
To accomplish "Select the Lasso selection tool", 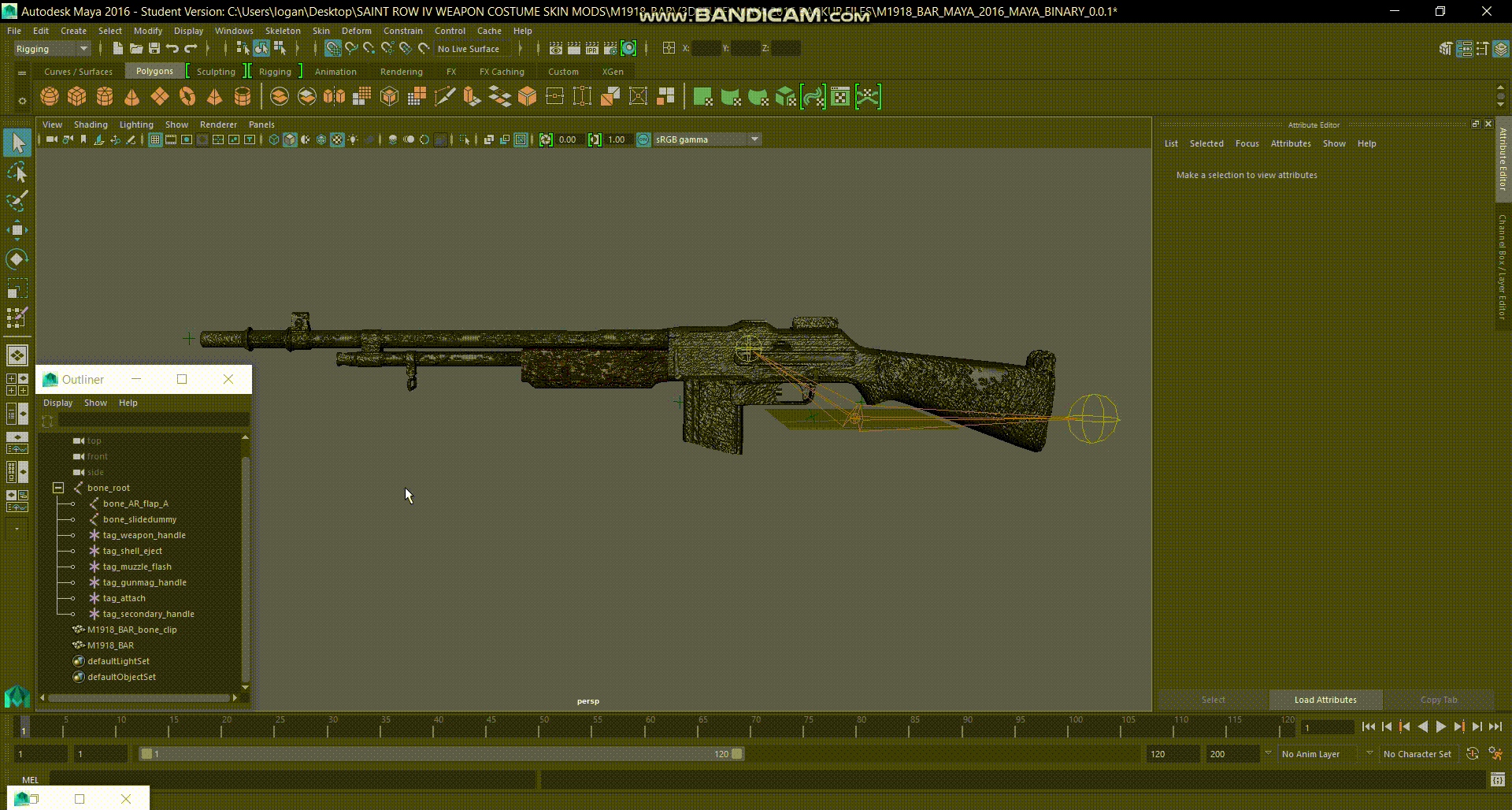I will (17, 173).
